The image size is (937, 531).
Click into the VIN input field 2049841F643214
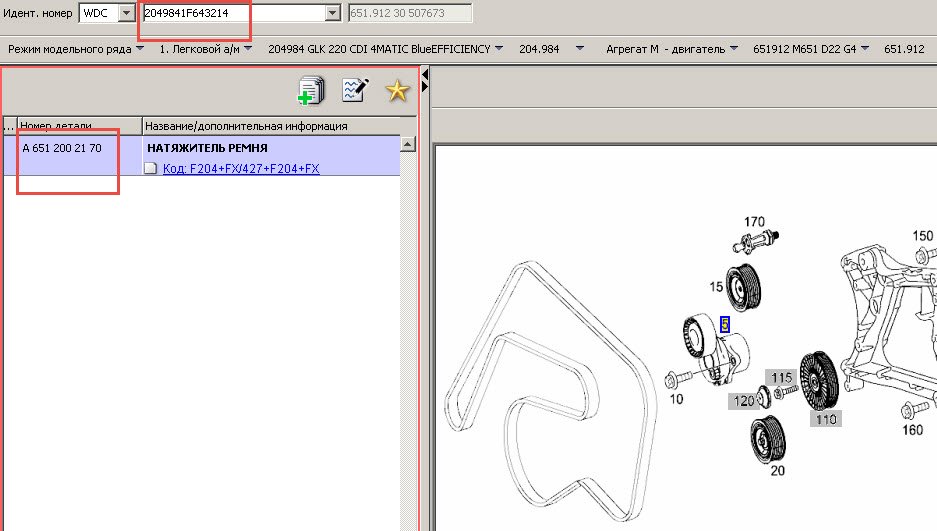[x=235, y=13]
